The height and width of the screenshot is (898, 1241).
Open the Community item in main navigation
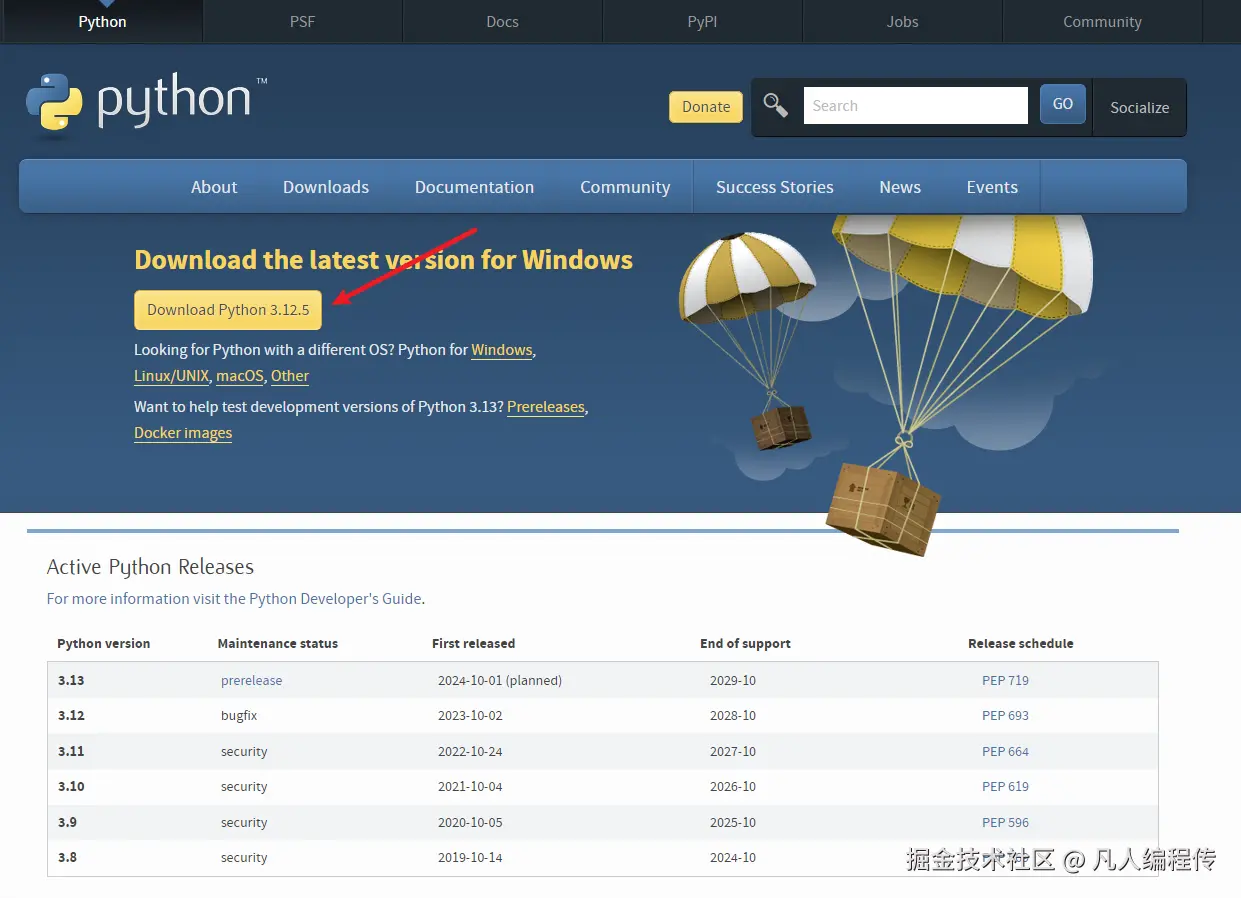pyautogui.click(x=625, y=187)
